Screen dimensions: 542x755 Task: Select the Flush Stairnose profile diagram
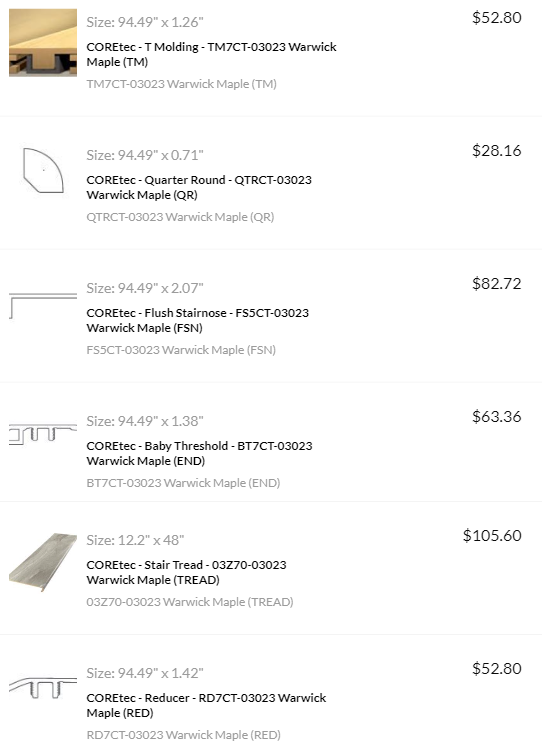pyautogui.click(x=43, y=305)
